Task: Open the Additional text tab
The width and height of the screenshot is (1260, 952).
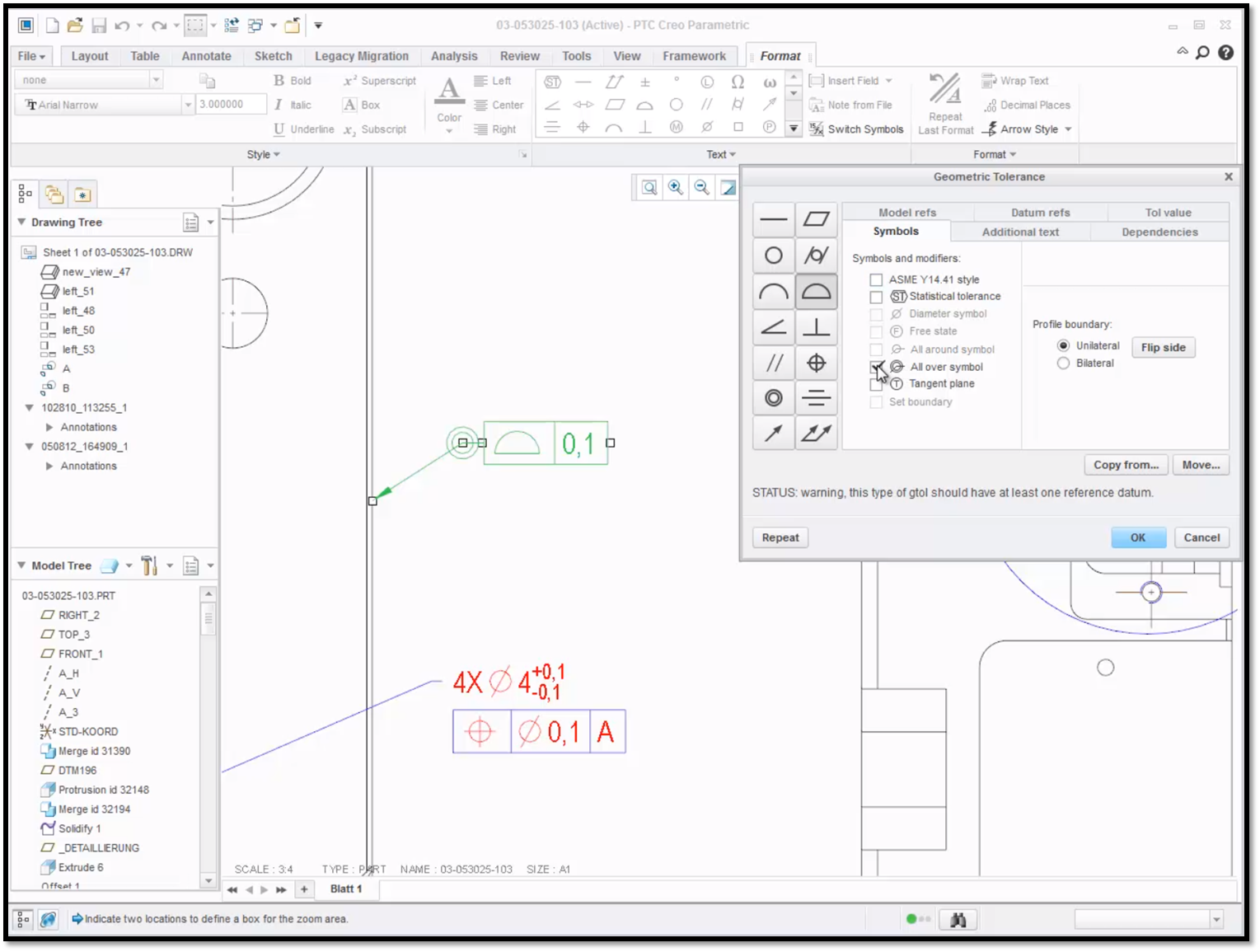Action: [1020, 232]
